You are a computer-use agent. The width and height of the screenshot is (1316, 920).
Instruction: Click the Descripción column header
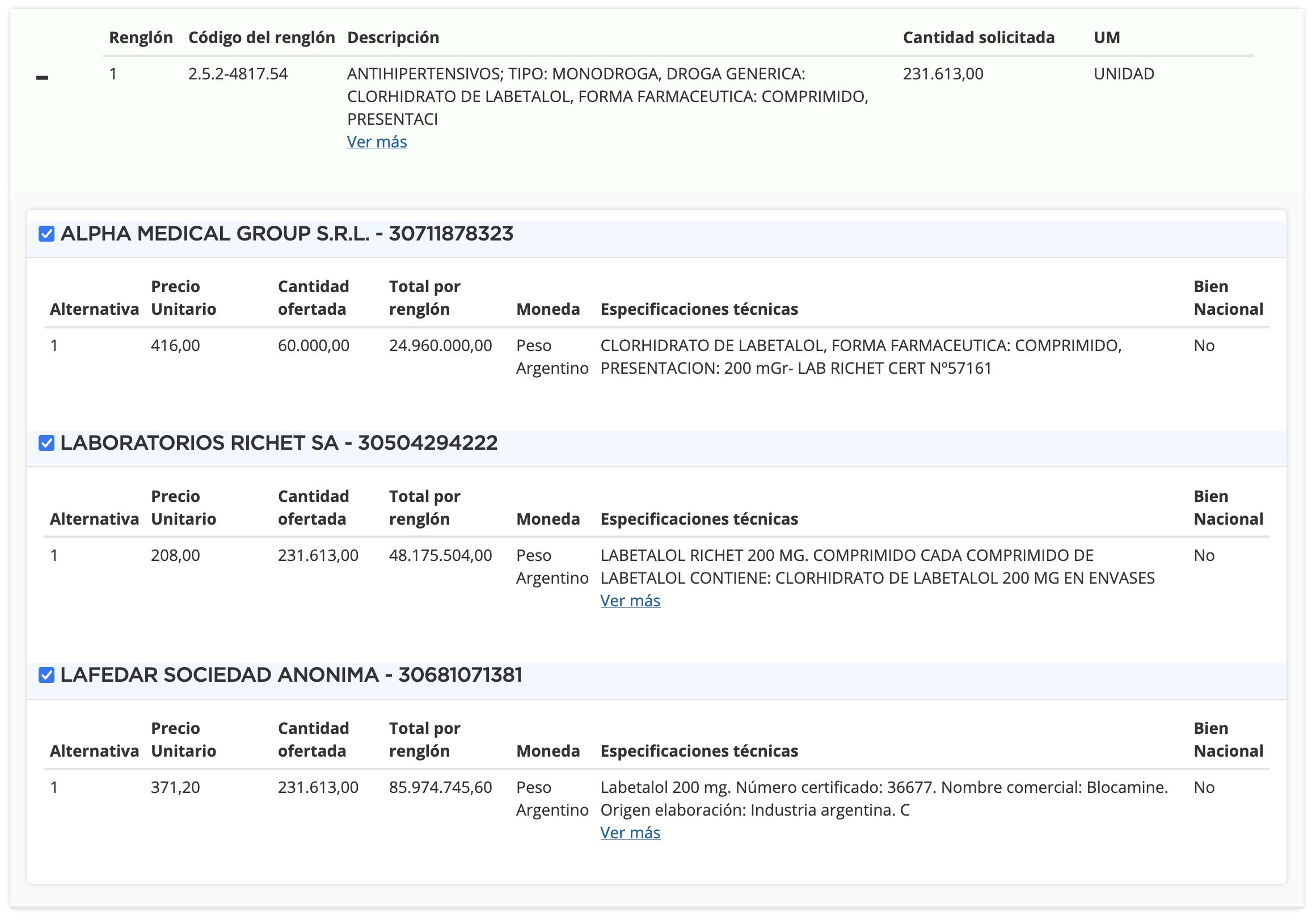393,37
